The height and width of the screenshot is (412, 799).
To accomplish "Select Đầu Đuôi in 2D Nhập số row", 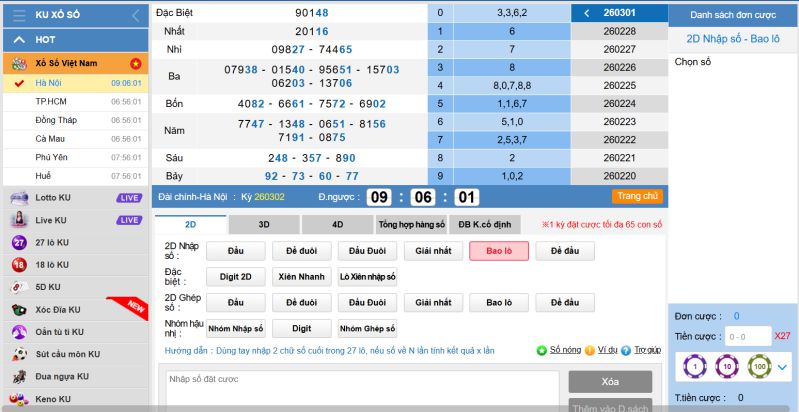I will click(x=367, y=251).
